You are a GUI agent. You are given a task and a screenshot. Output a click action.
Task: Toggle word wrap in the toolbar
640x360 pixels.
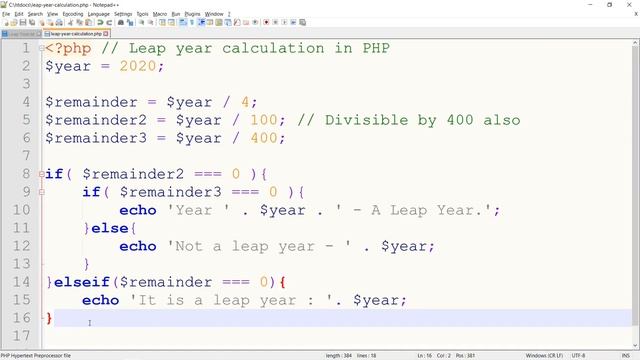183,22
